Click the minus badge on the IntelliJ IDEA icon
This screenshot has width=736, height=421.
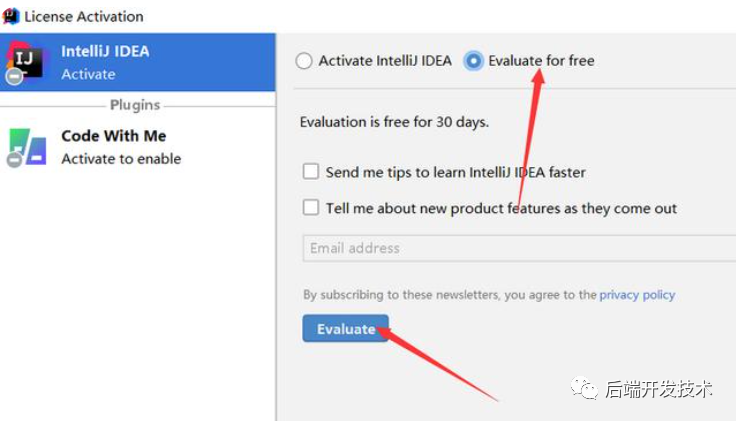14,76
